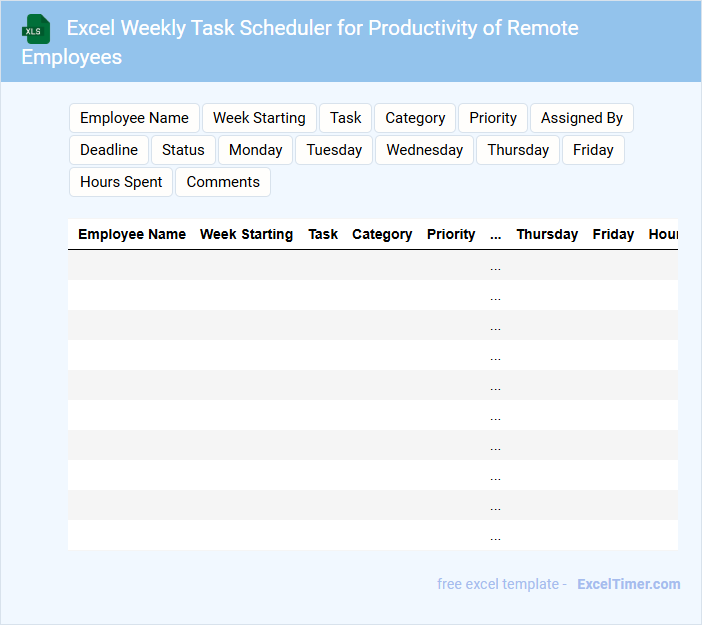Click the Week Starting tag
This screenshot has width=702, height=625.
(x=259, y=118)
